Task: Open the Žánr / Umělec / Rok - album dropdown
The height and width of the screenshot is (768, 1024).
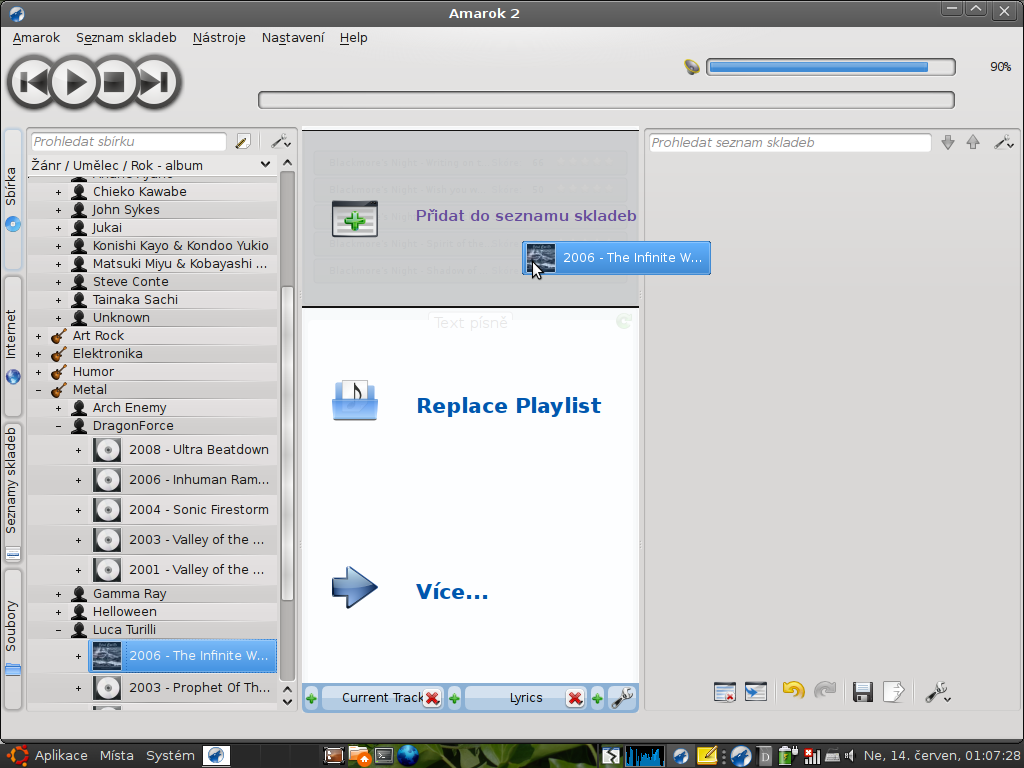Action: [152, 165]
